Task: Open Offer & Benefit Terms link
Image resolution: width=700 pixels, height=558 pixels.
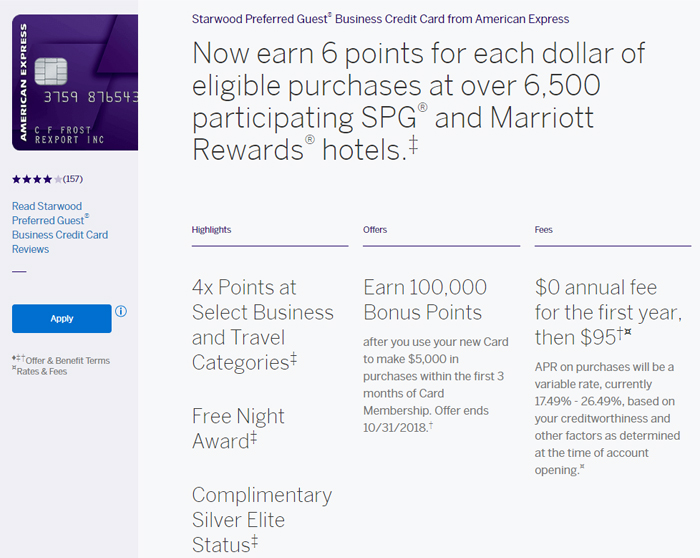Action: (67, 360)
